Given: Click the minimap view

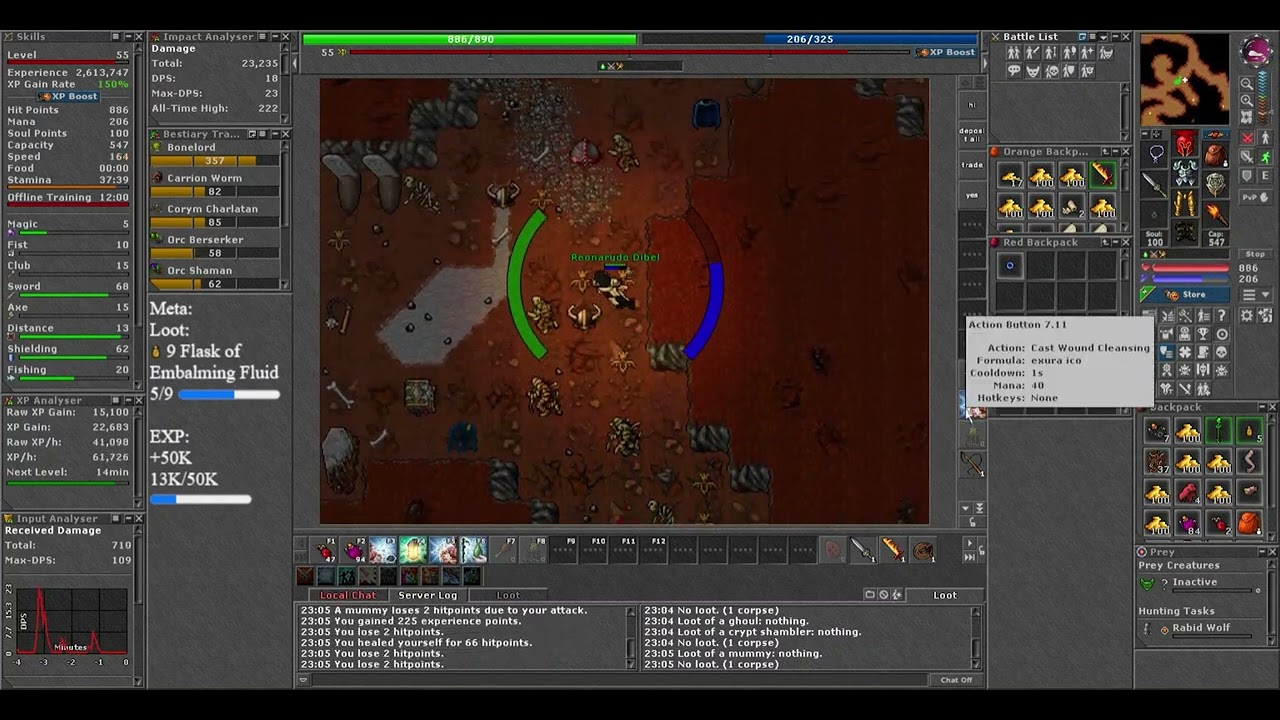Looking at the screenshot, I should pyautogui.click(x=1185, y=79).
